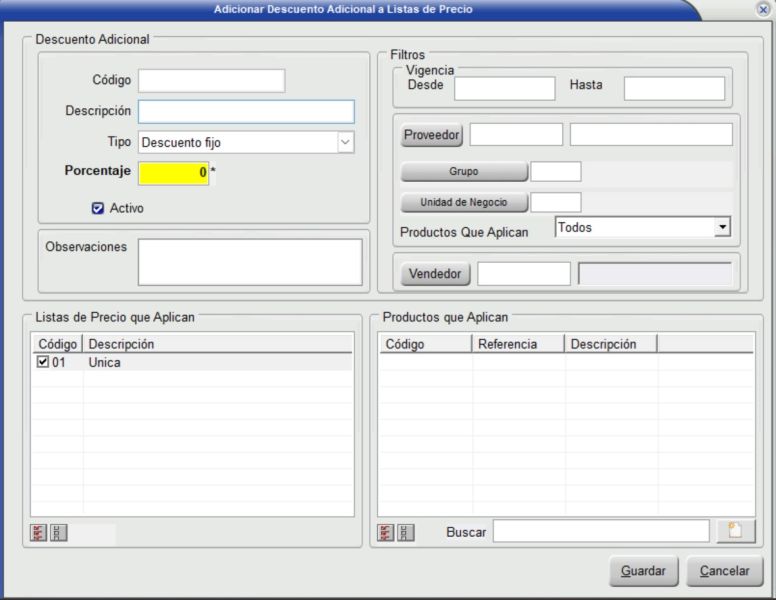Click the Proveedor button
The height and width of the screenshot is (600, 776).
[x=432, y=135]
